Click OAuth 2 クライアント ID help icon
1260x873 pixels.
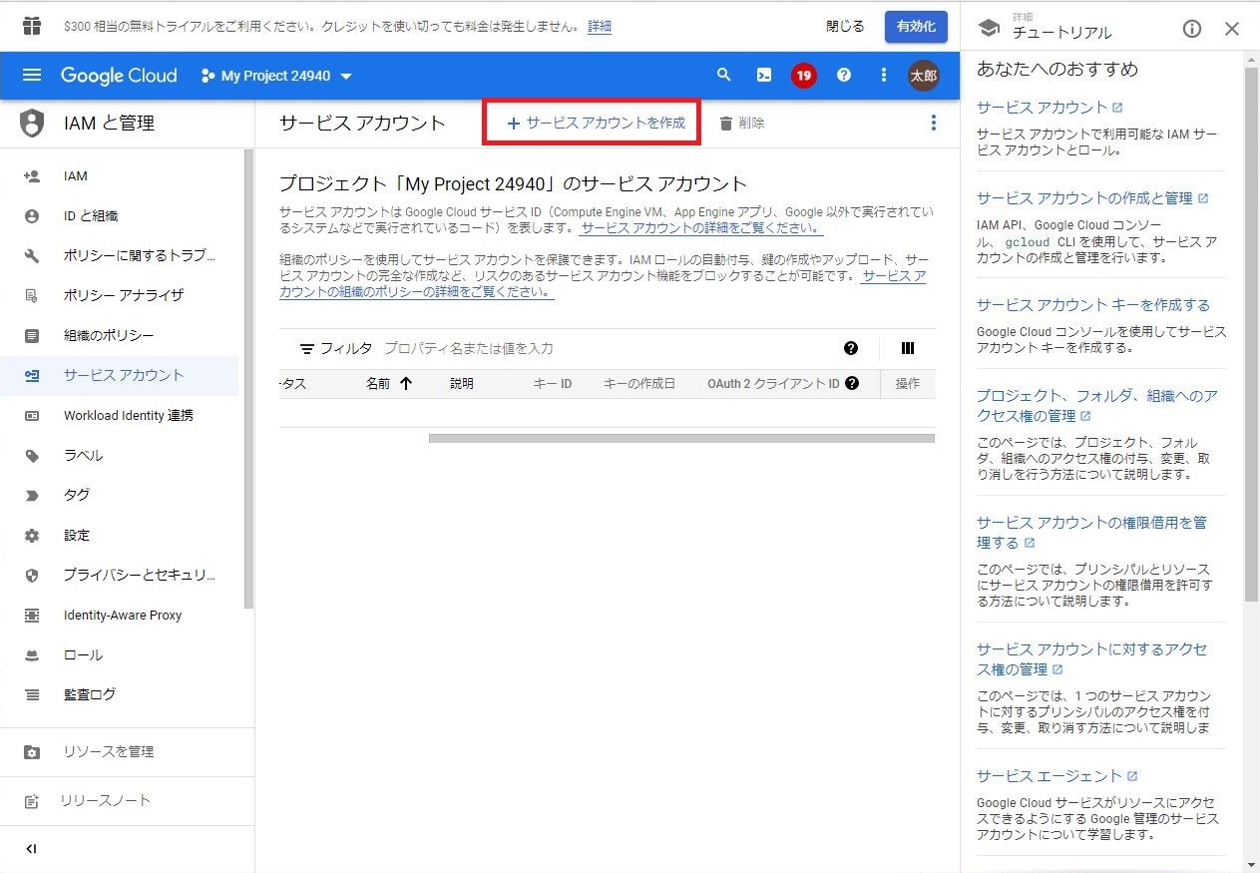tap(852, 383)
